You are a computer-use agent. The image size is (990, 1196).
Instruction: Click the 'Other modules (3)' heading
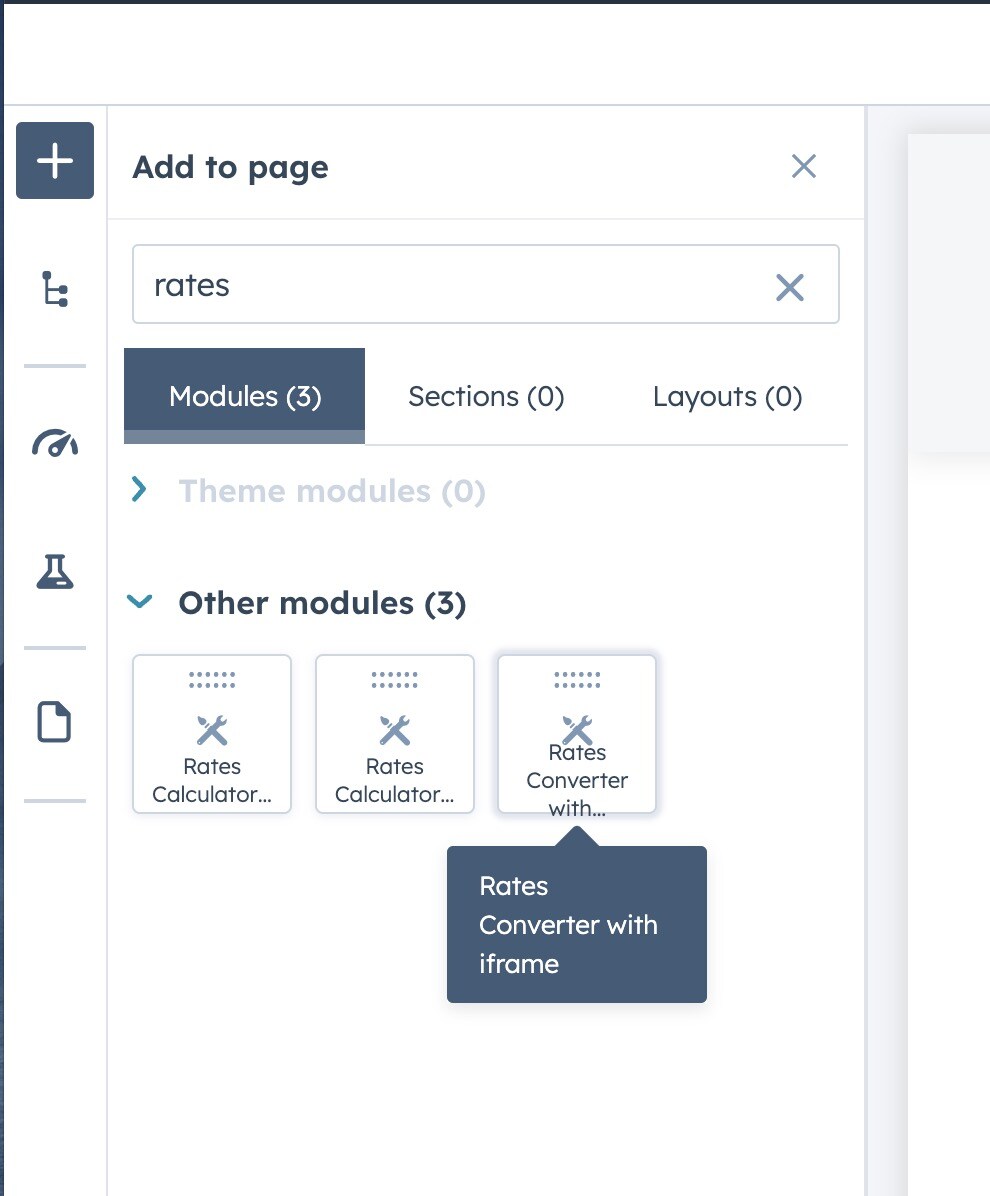click(x=321, y=603)
